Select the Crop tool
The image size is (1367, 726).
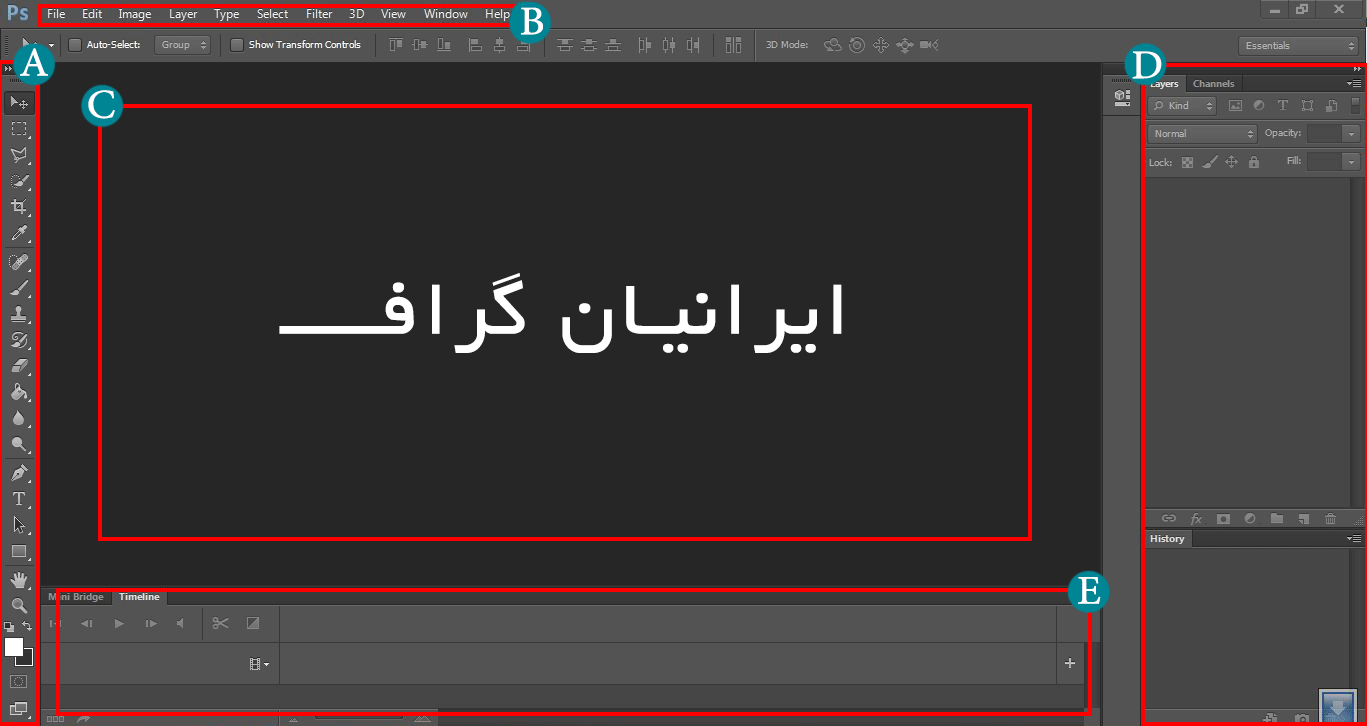[x=19, y=207]
